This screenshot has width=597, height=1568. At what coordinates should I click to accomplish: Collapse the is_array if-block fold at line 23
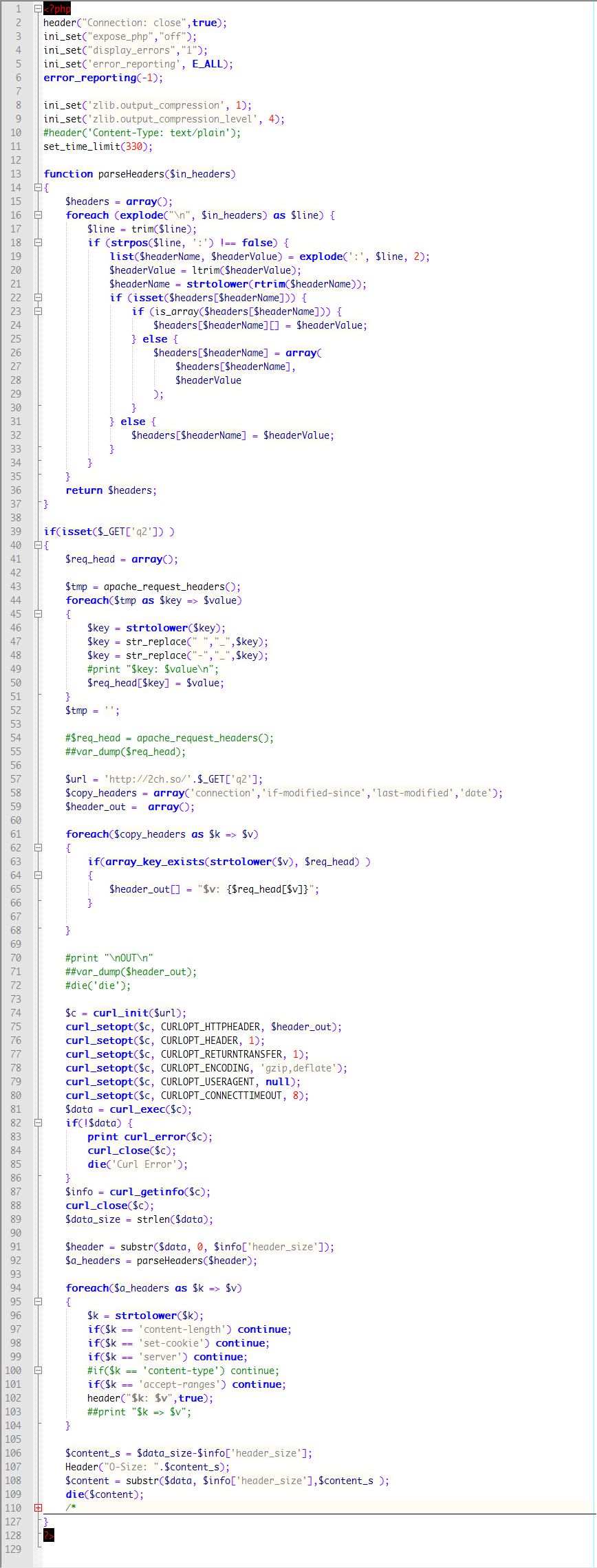pos(38,312)
